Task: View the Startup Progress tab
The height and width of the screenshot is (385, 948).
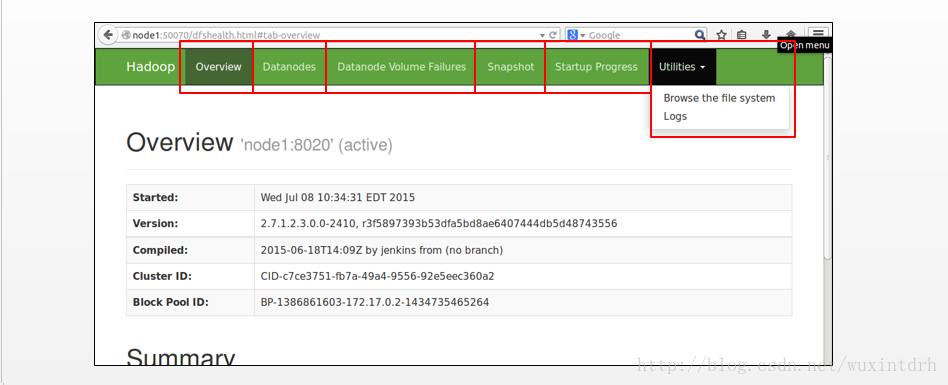Action: point(596,67)
